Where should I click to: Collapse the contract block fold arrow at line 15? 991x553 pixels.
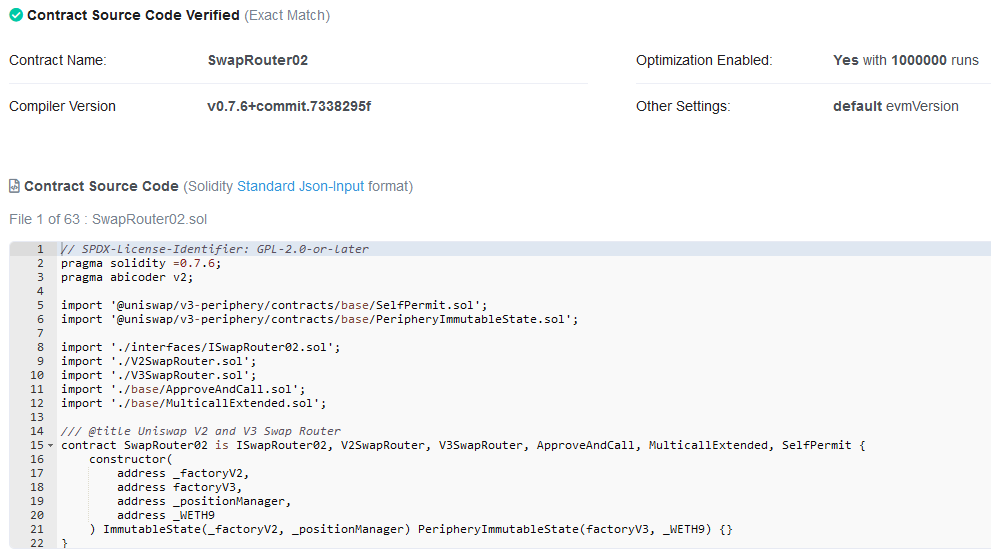pyautogui.click(x=51, y=446)
